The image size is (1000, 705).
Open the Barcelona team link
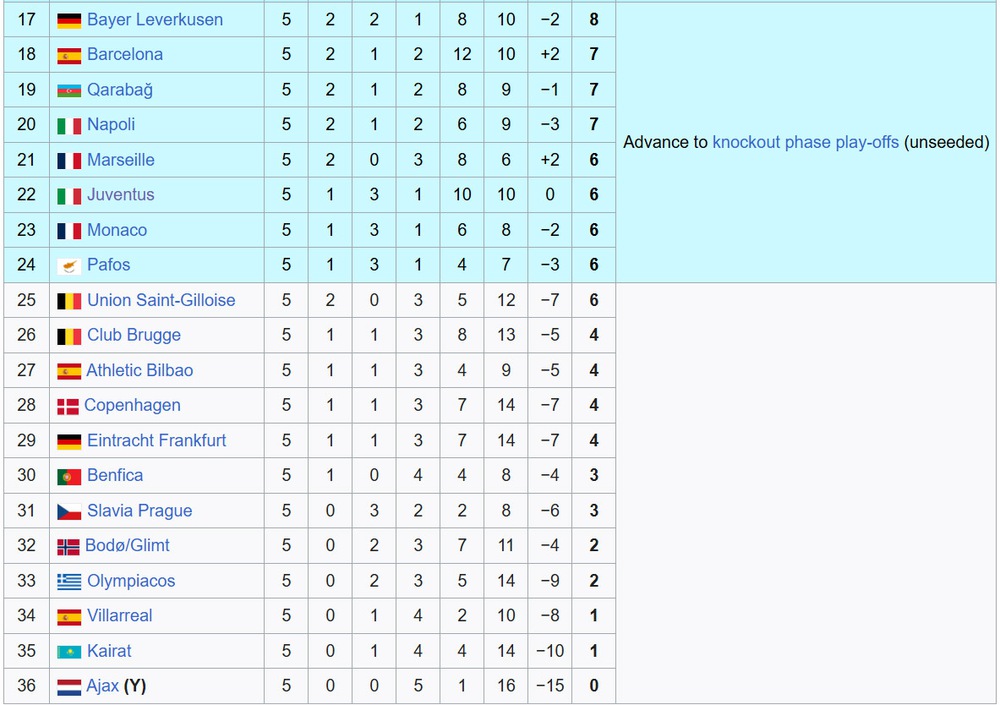coord(125,55)
